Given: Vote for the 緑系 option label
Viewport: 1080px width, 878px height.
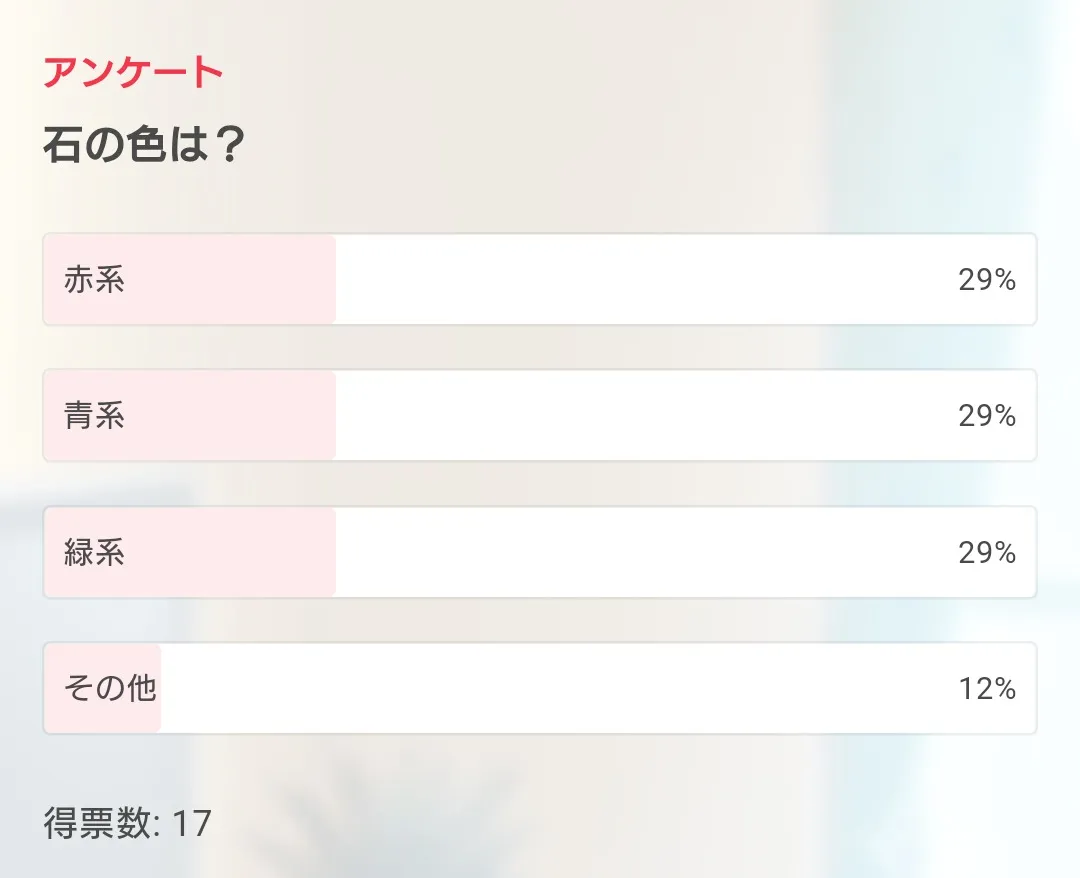Looking at the screenshot, I should (94, 552).
